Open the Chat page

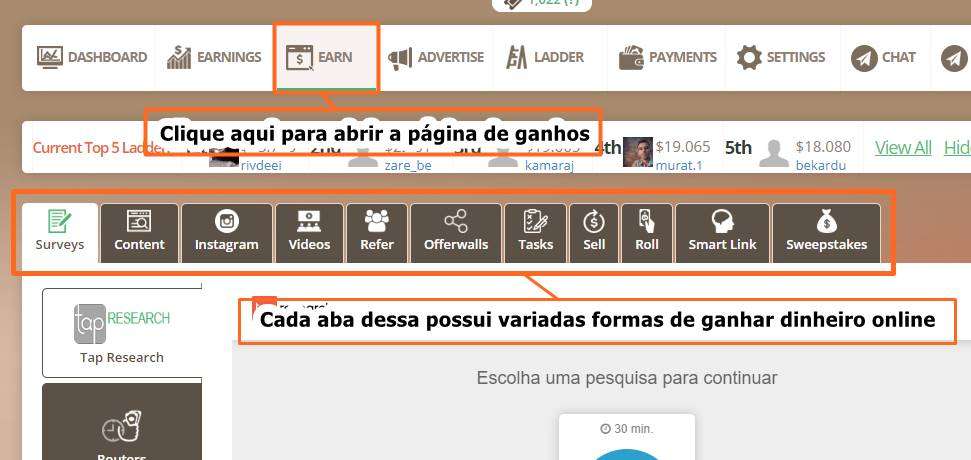point(884,58)
